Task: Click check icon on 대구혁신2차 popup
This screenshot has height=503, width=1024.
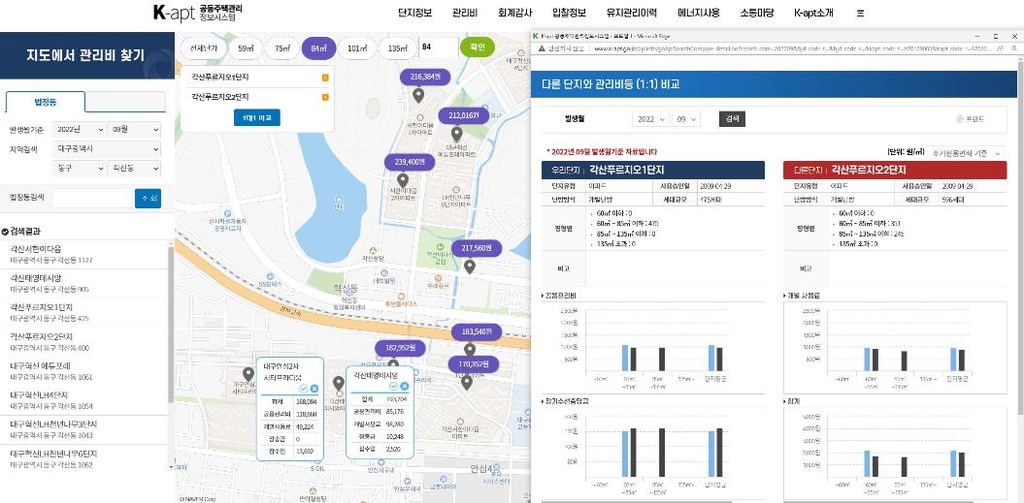Action: (x=302, y=388)
